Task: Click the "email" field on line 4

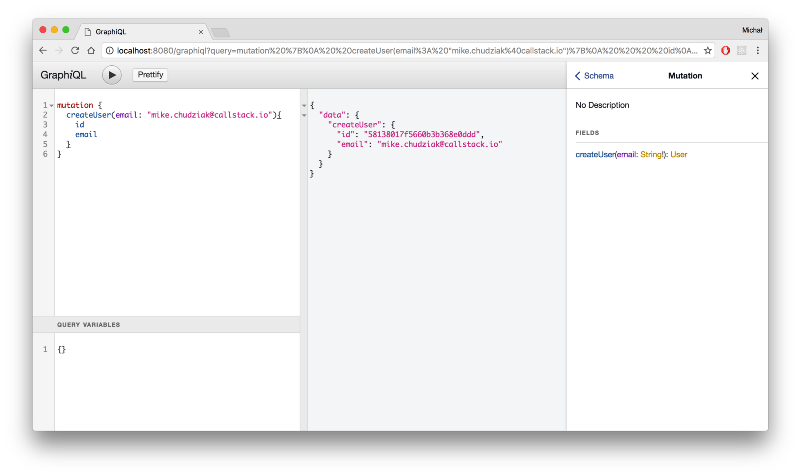Action: (86, 134)
